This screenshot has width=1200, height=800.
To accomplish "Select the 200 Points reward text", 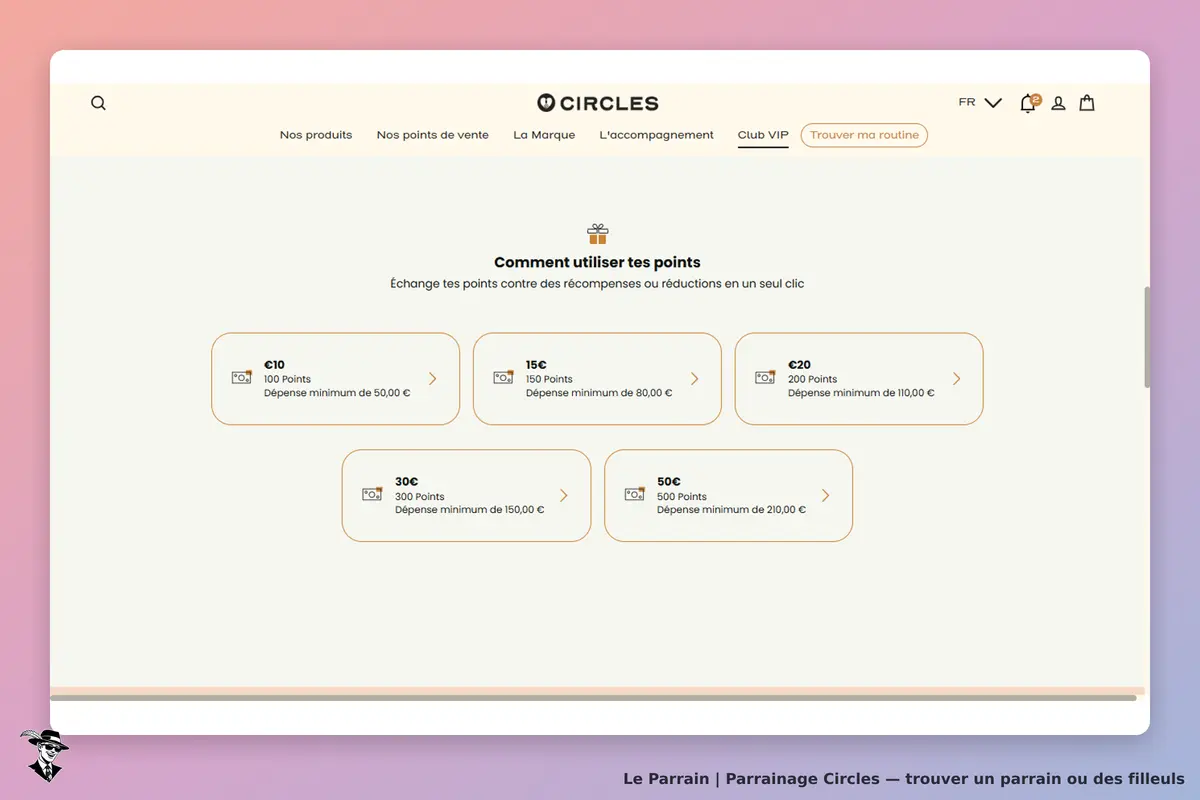I will tap(813, 380).
